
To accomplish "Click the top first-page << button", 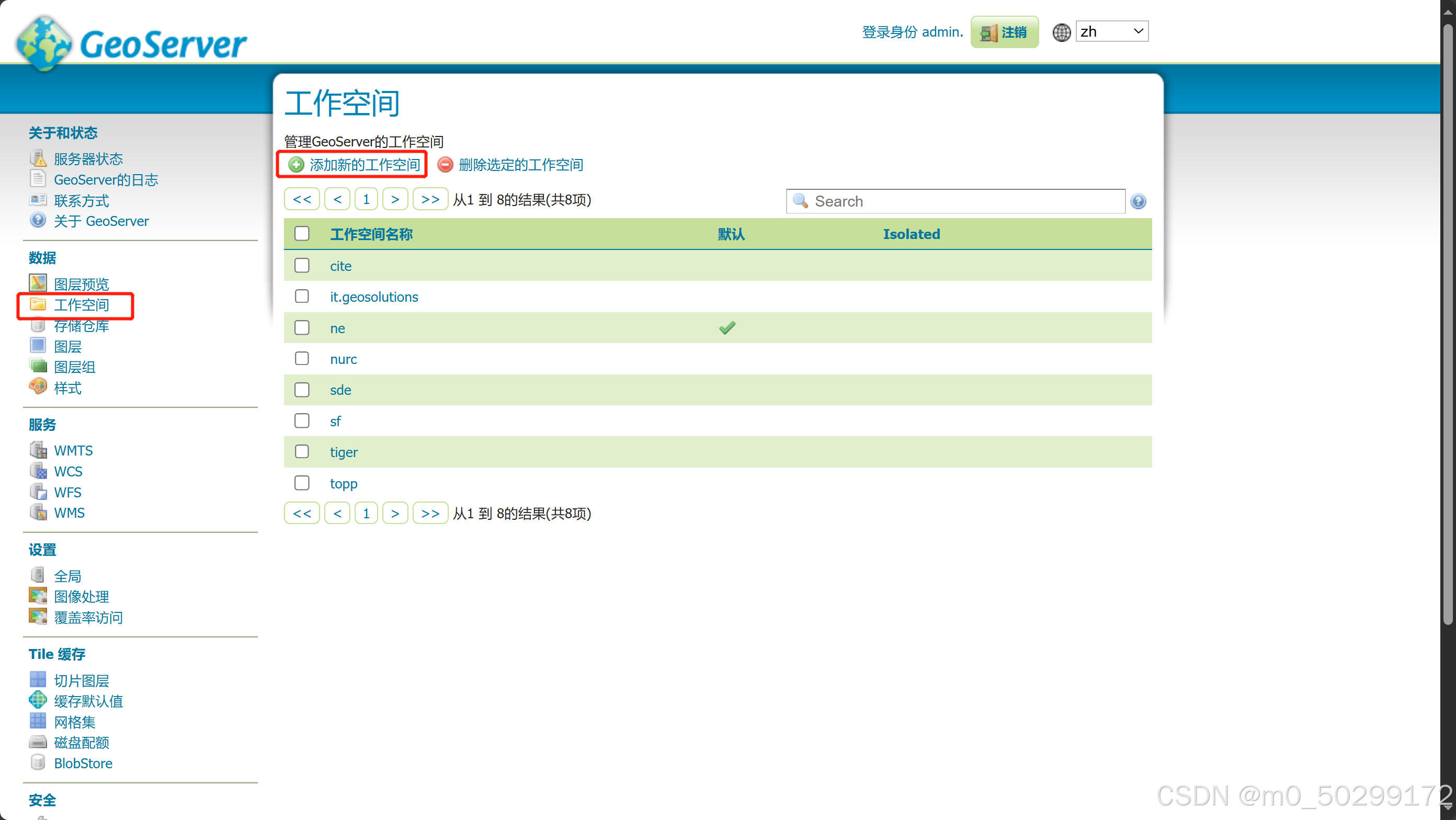I will [x=302, y=199].
